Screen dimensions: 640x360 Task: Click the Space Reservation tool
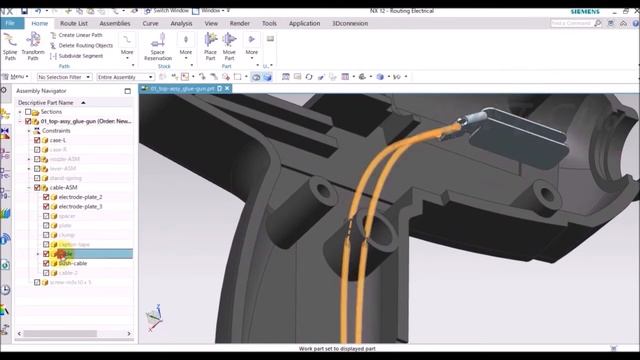(x=158, y=47)
